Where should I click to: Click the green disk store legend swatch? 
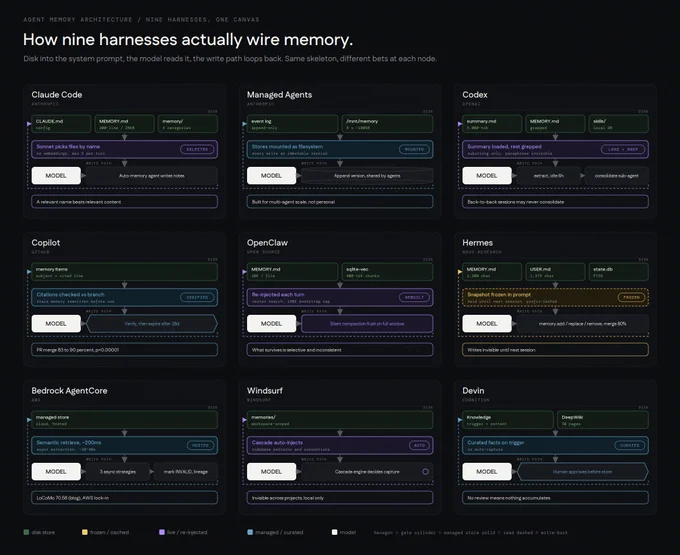(26, 532)
